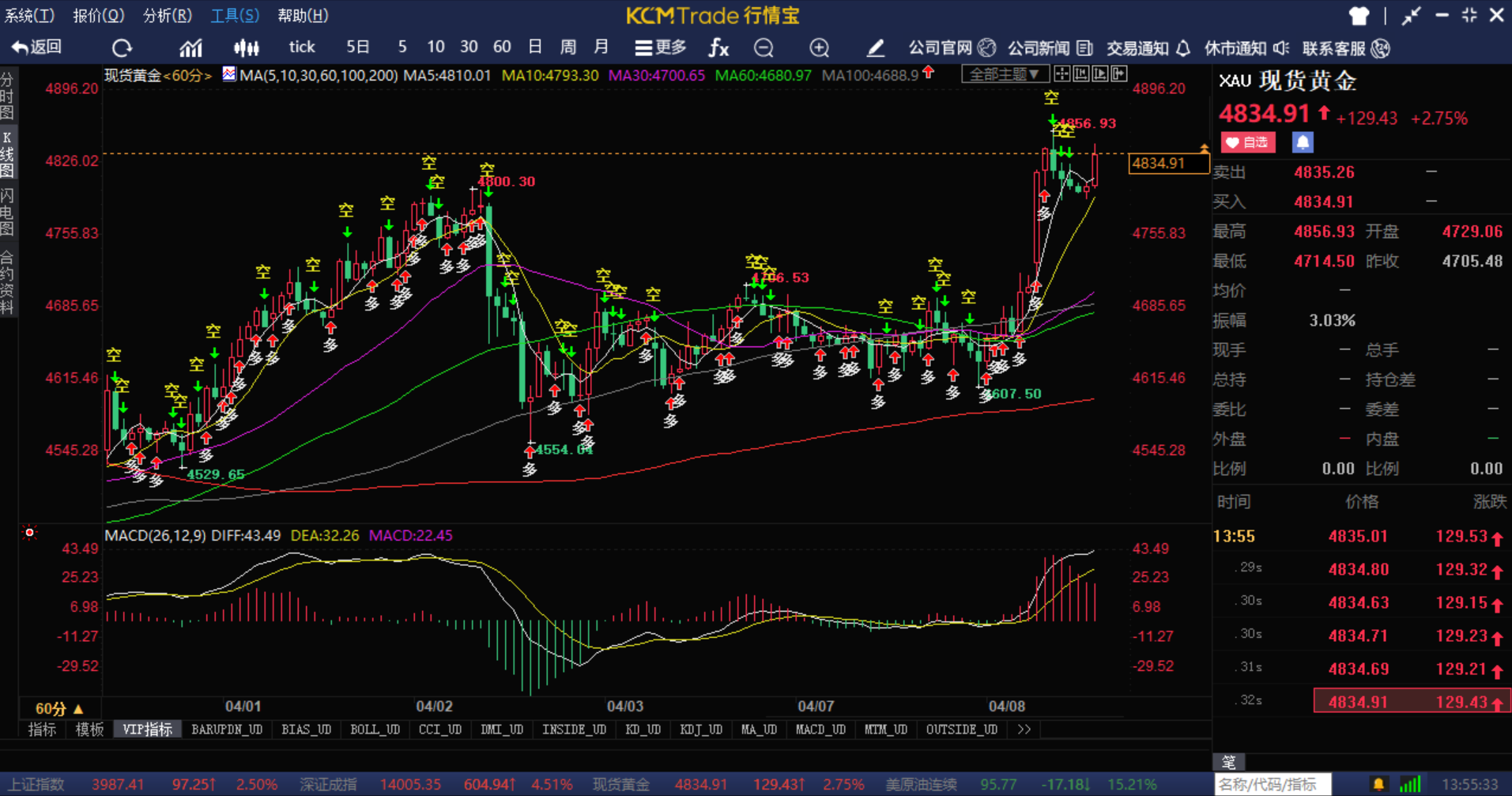Screen dimensions: 1512x796
Task: Click the 返回 back button
Action: click(x=36, y=47)
